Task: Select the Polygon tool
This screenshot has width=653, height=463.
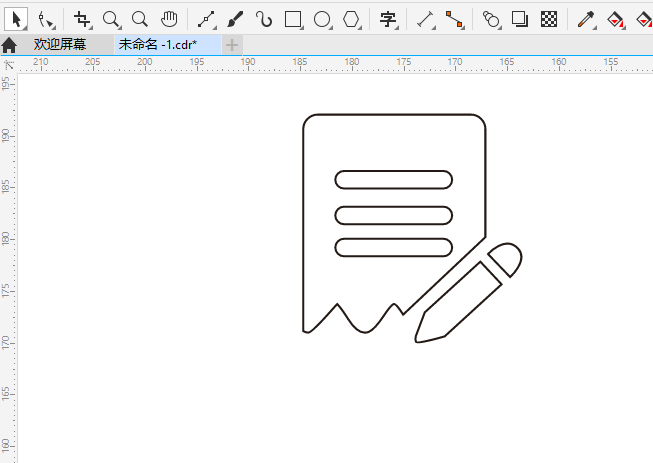Action: pos(351,19)
